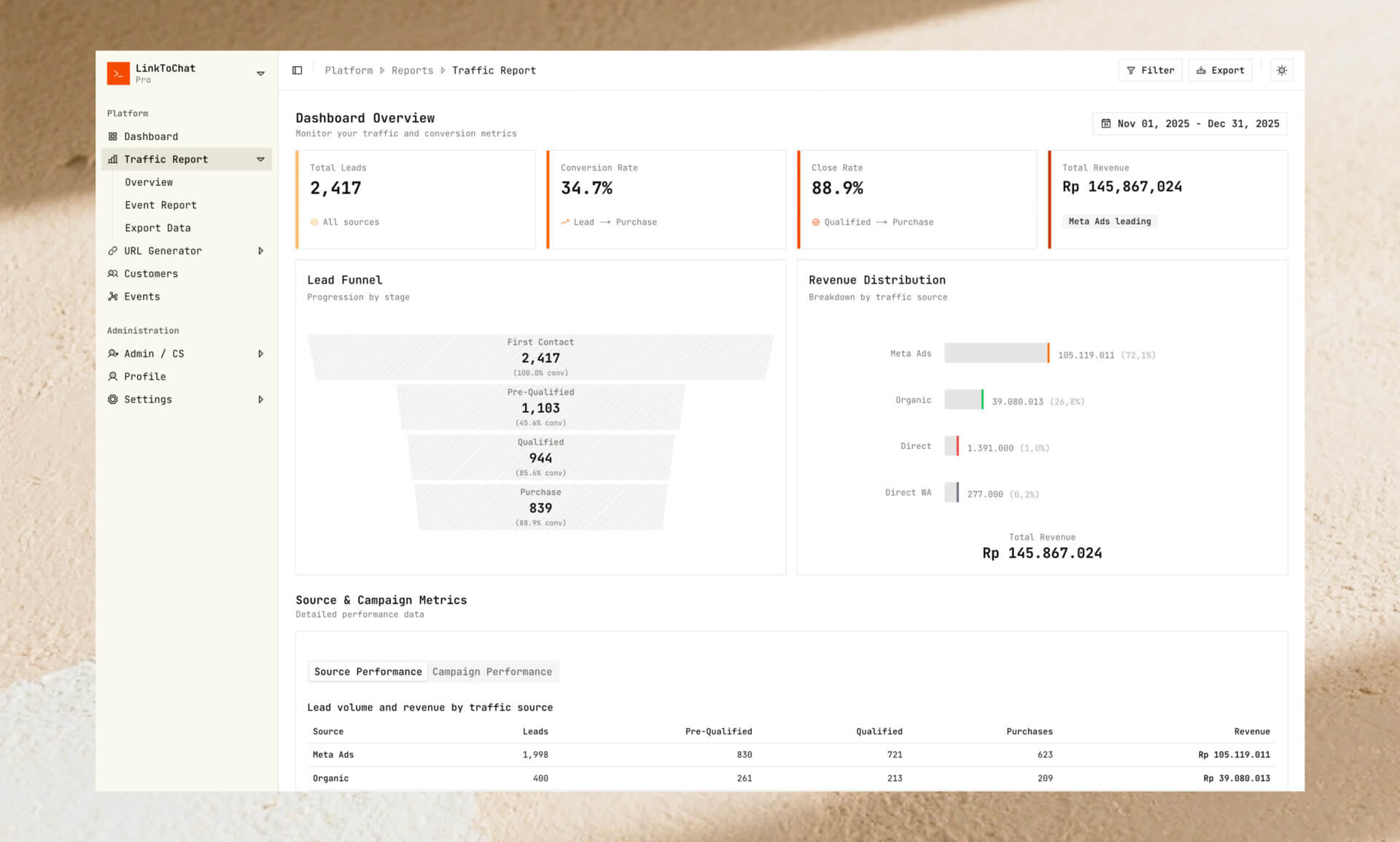
Task: Open the date range picker
Action: pos(1189,124)
